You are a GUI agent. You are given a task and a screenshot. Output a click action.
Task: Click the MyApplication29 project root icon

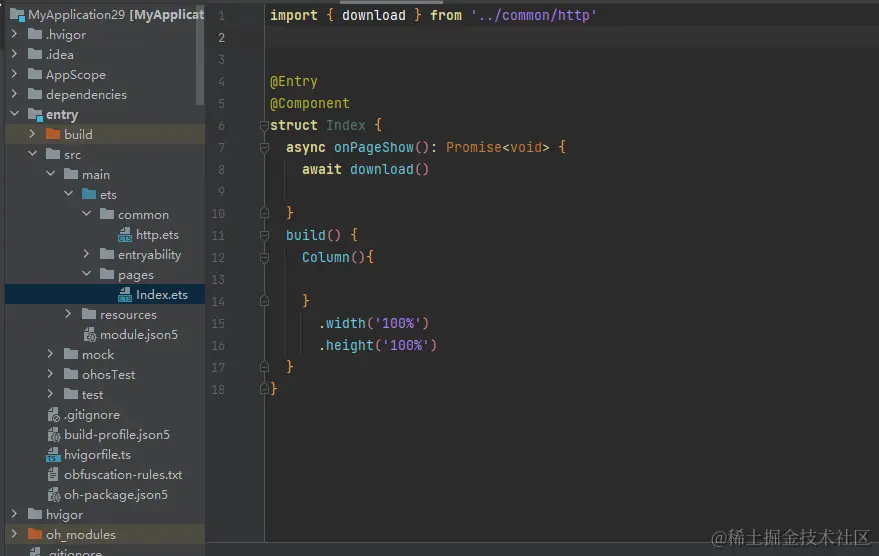coord(17,15)
